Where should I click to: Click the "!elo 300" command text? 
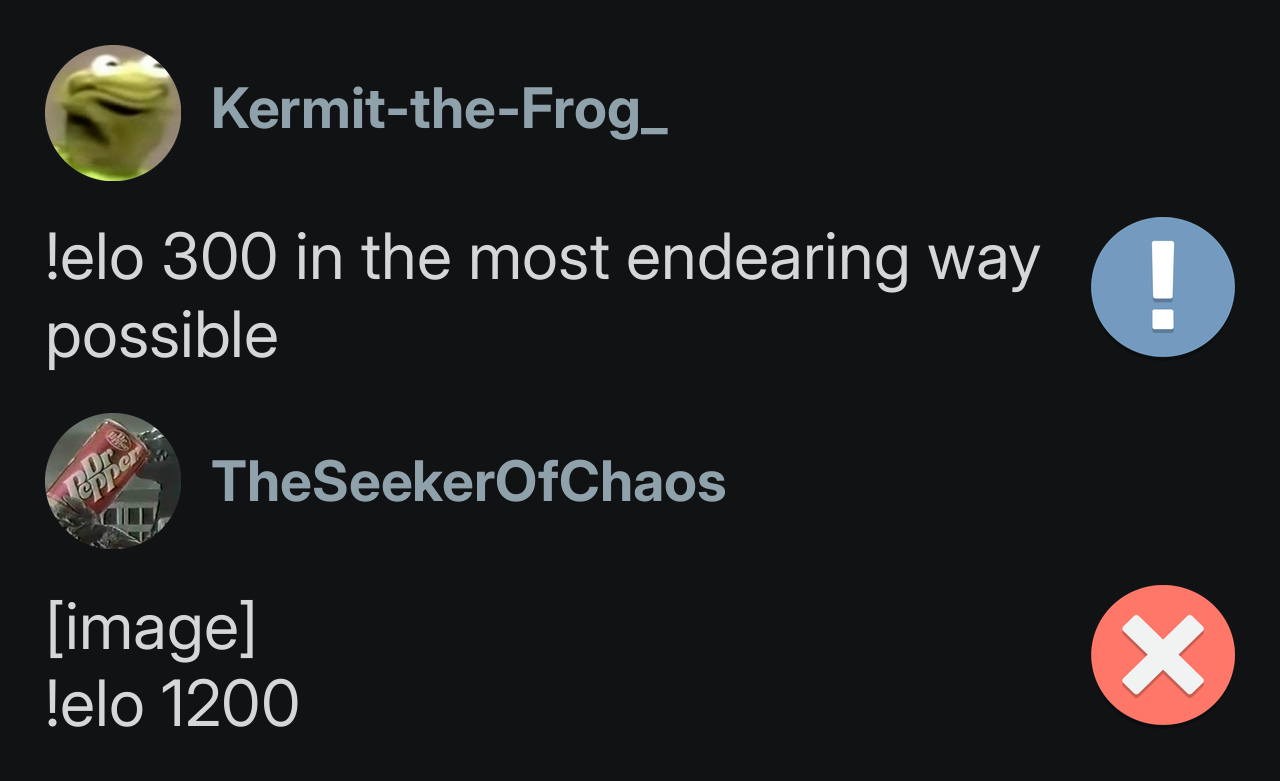tap(160, 259)
